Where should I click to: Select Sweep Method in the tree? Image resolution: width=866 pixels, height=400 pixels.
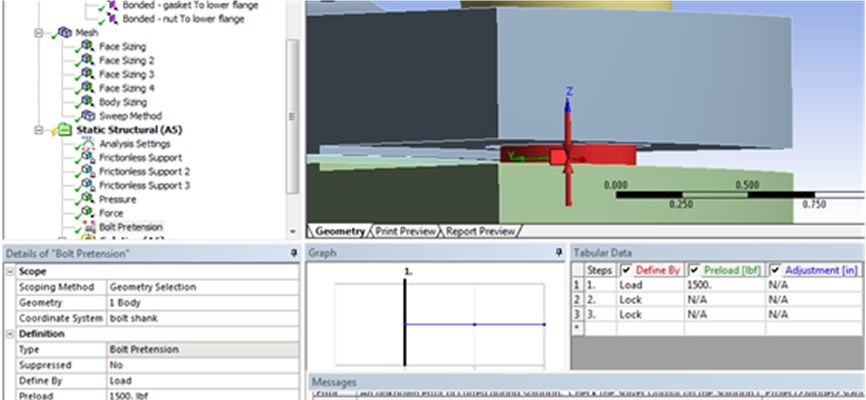pyautogui.click(x=130, y=115)
